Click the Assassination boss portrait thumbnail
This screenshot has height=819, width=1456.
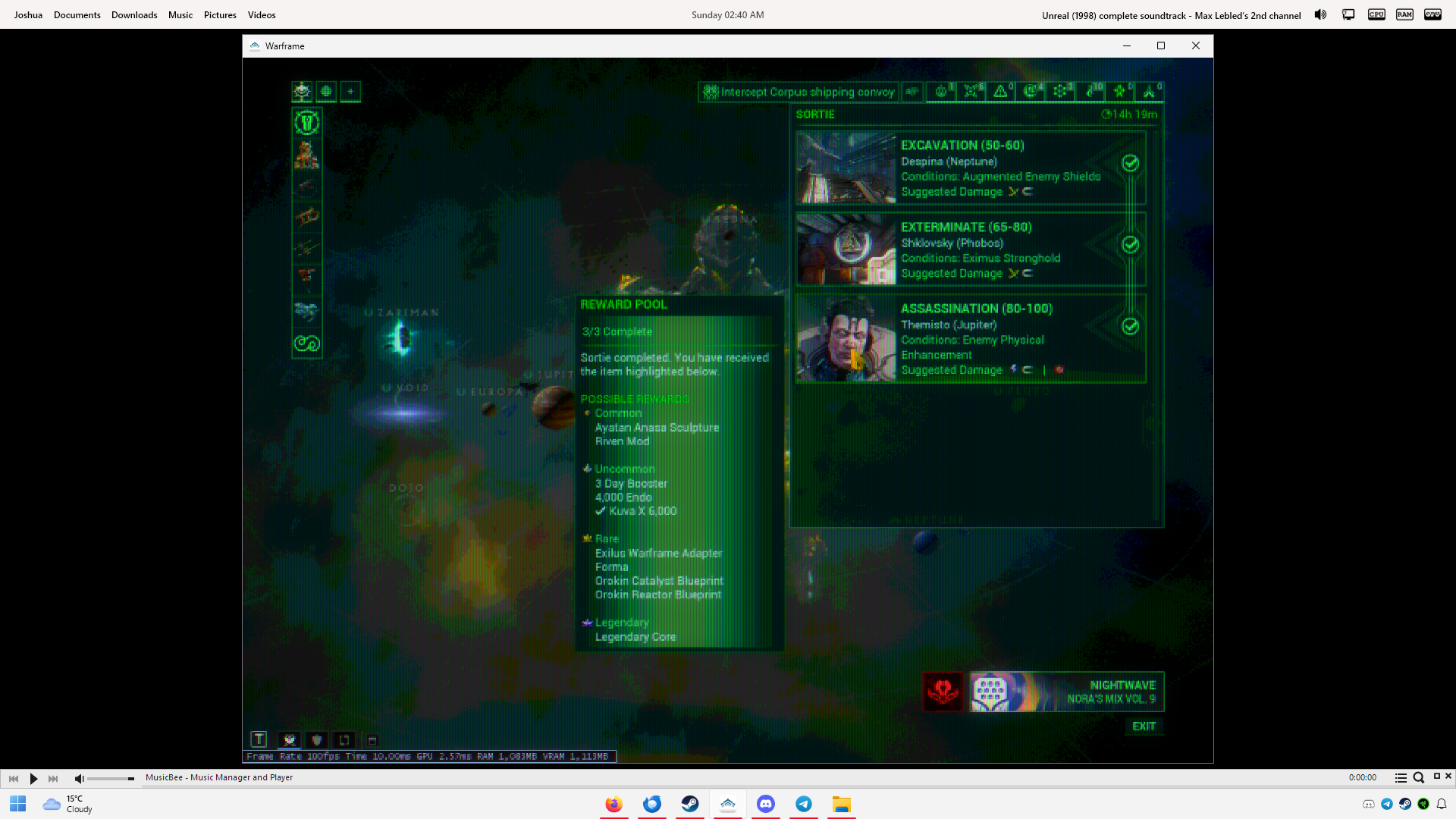point(846,338)
